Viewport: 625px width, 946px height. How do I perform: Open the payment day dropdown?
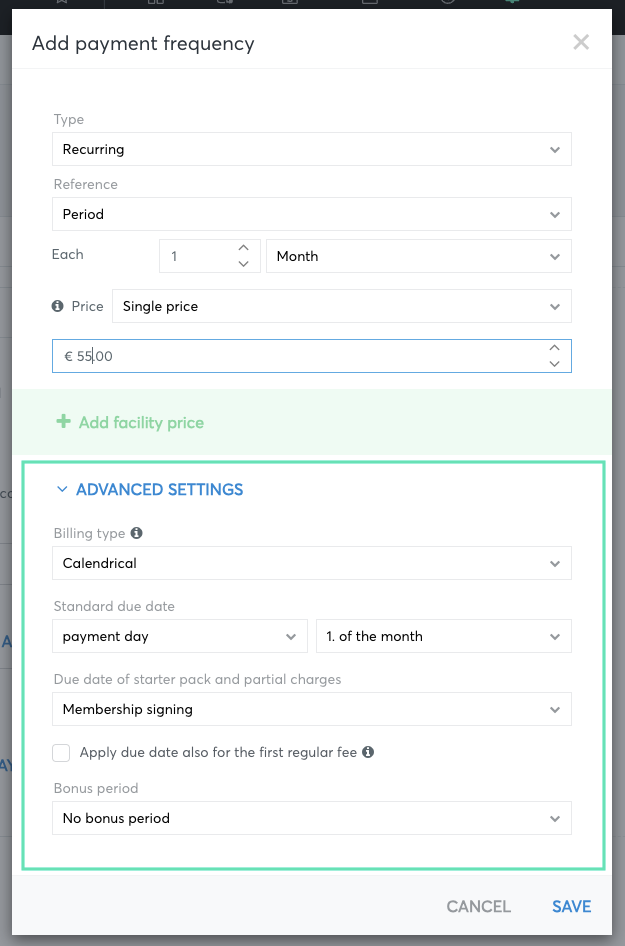point(180,636)
